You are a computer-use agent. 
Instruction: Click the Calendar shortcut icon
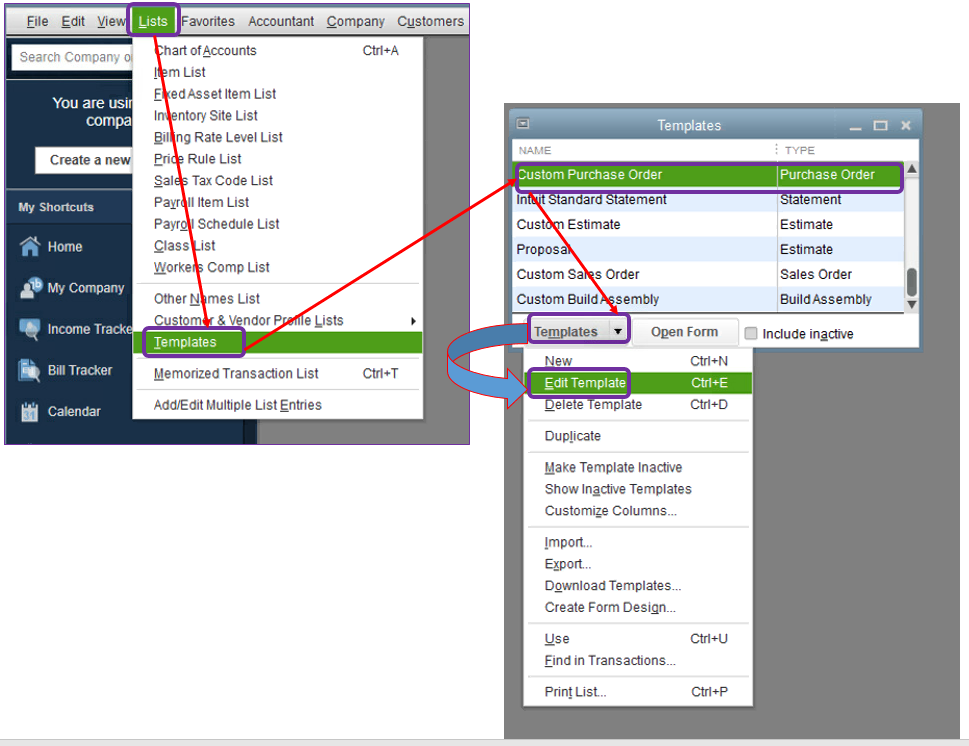(x=30, y=412)
